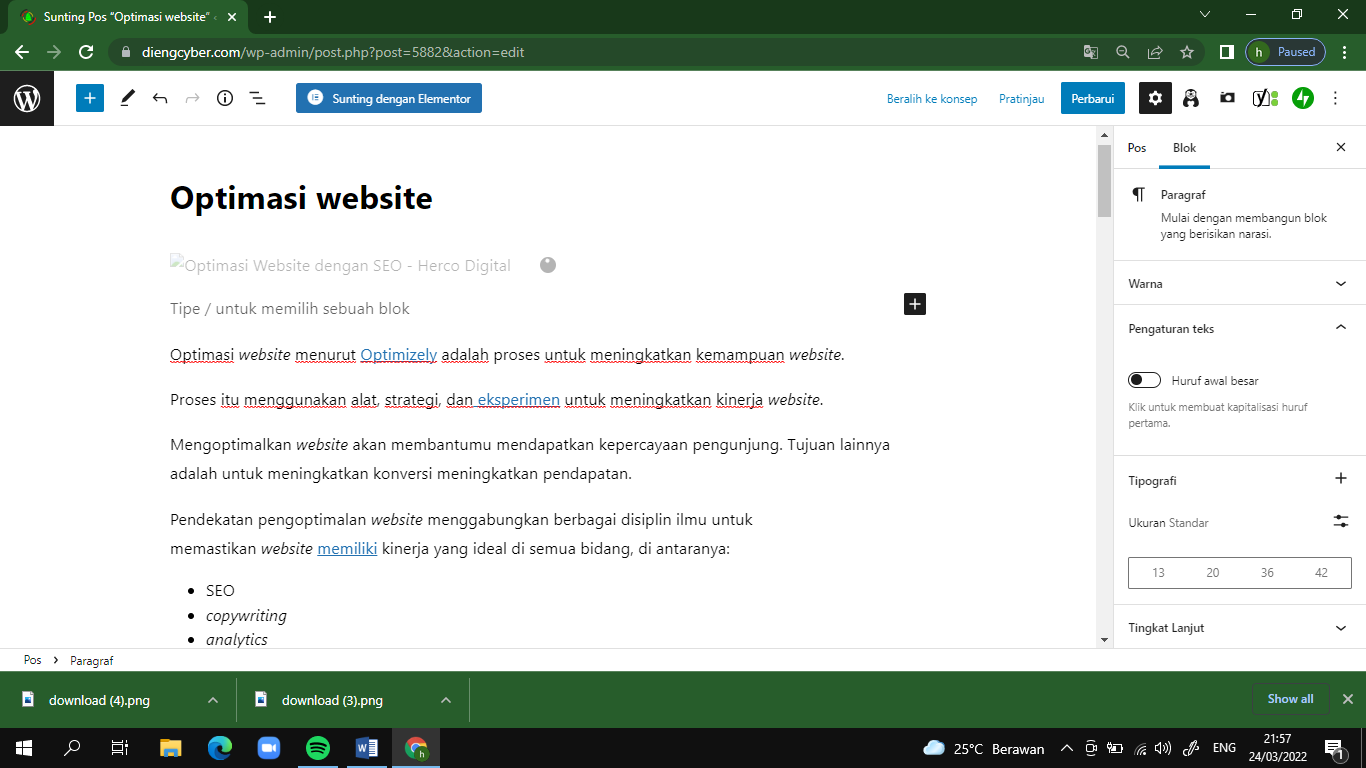
Task: Open the List View icon
Action: [257, 98]
